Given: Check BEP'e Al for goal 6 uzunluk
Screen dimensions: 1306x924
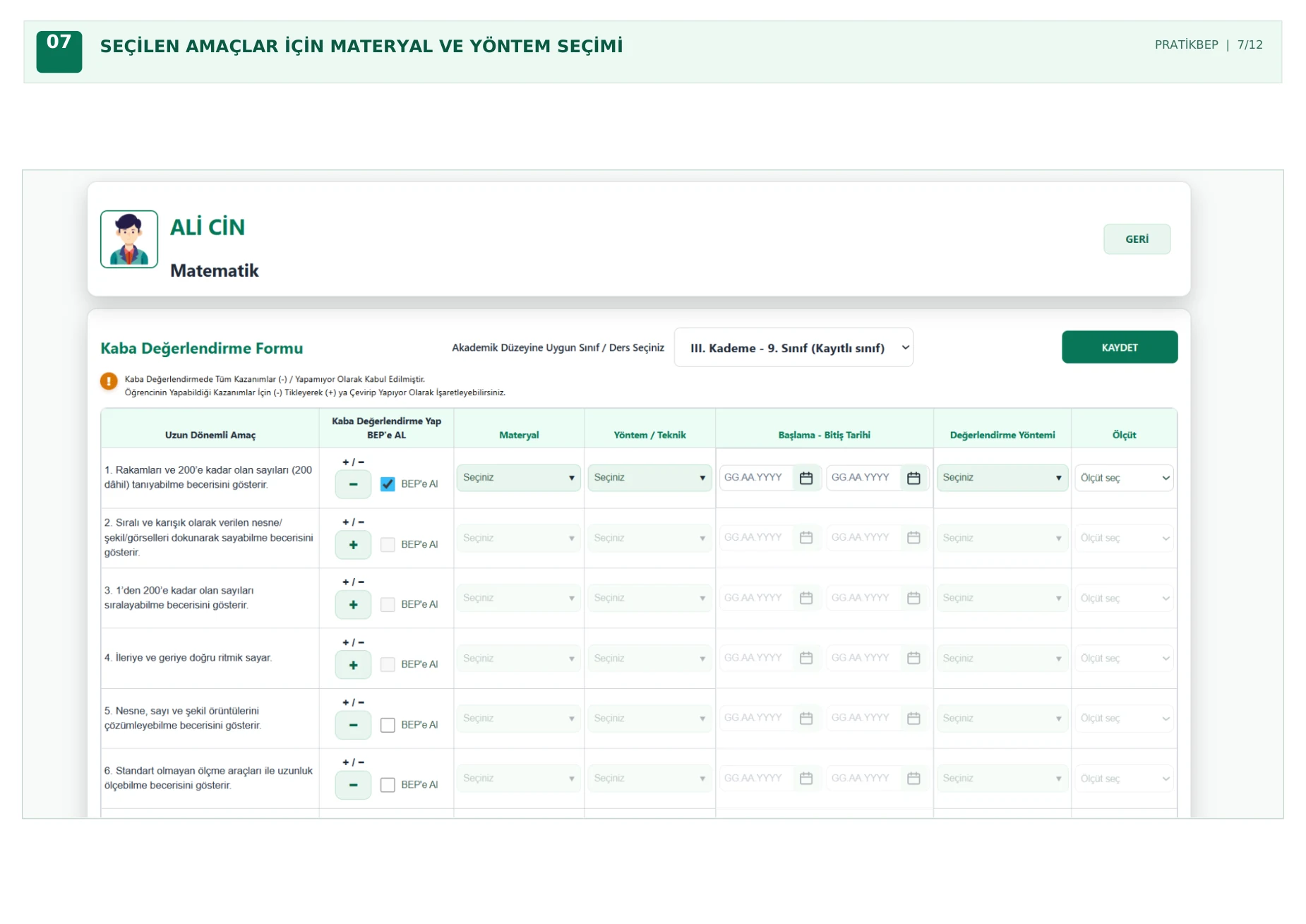Looking at the screenshot, I should [388, 785].
